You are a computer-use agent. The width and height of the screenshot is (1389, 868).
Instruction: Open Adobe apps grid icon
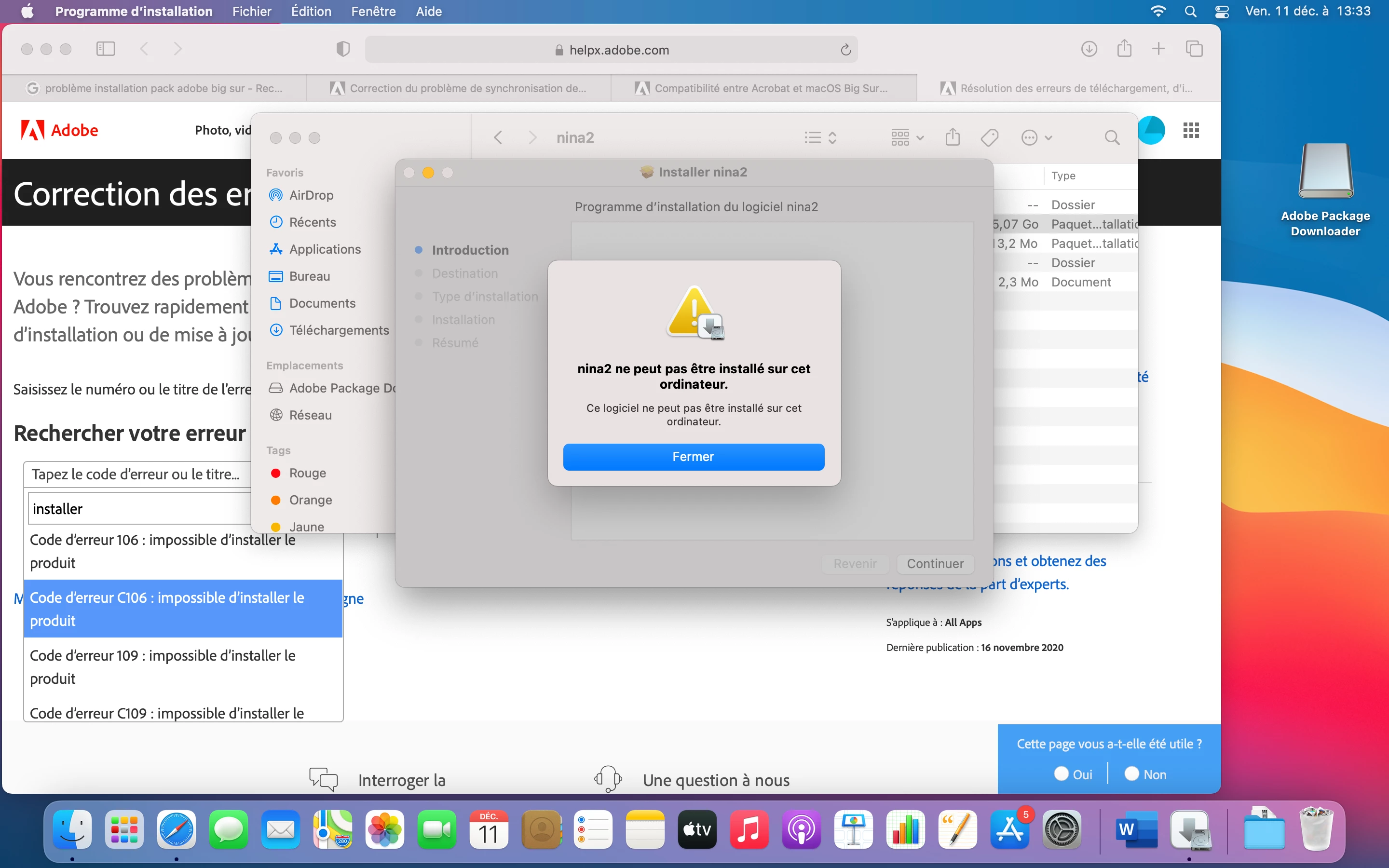click(x=1191, y=130)
